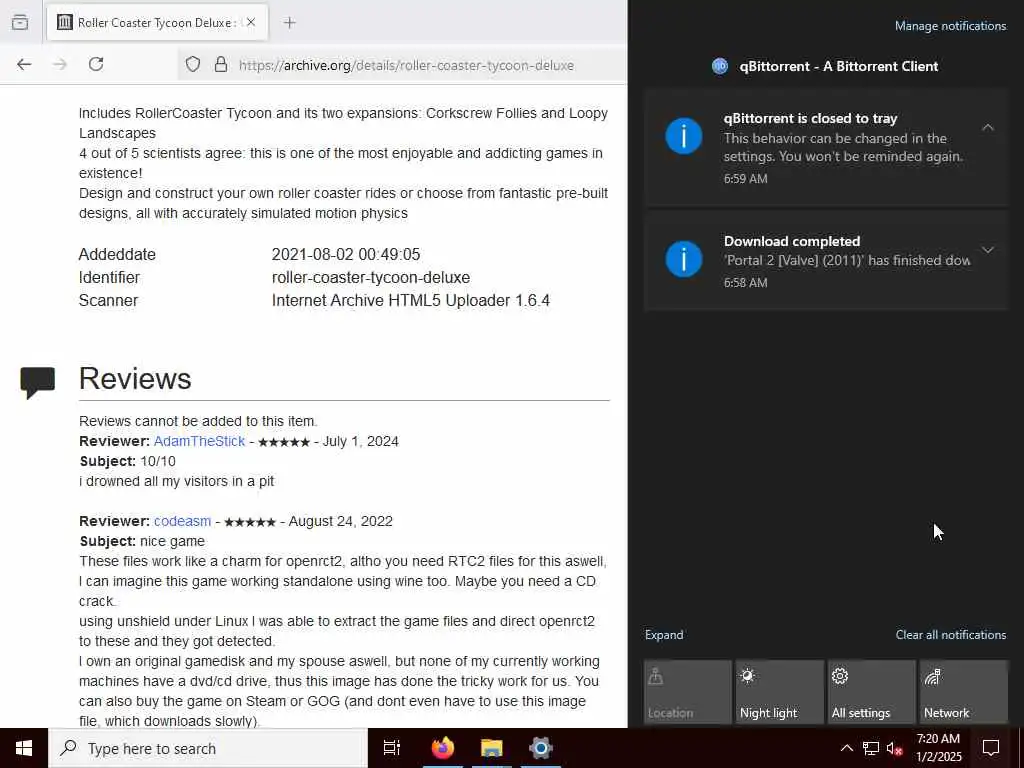Click the 'roller-coaster-tycoon-deluxe' identifier value

(371, 278)
